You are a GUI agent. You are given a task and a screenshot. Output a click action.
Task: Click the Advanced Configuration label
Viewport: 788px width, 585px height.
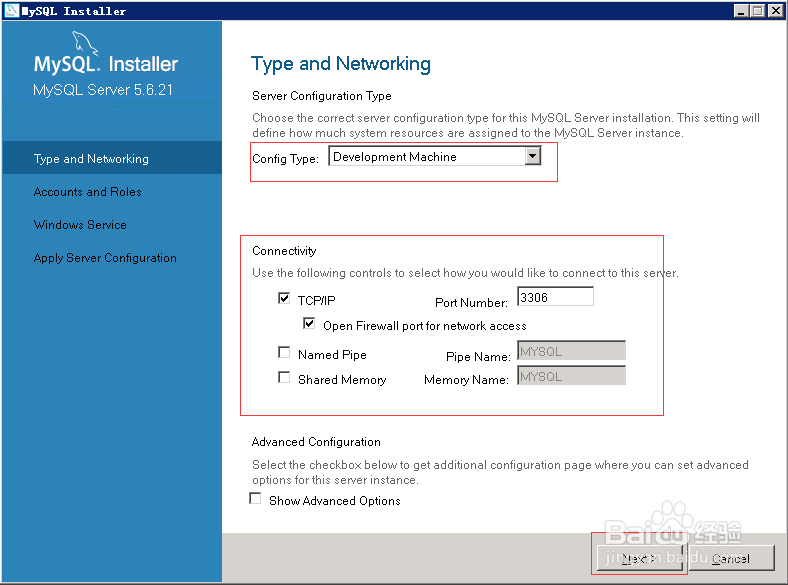coord(316,441)
